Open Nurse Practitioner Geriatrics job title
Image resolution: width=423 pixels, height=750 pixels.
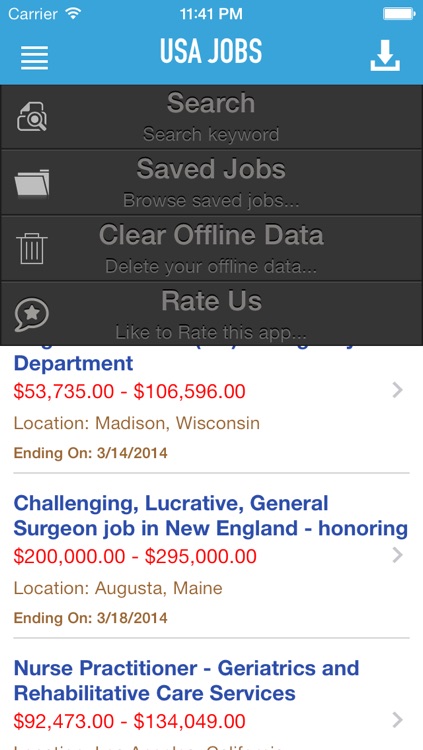pyautogui.click(x=186, y=681)
